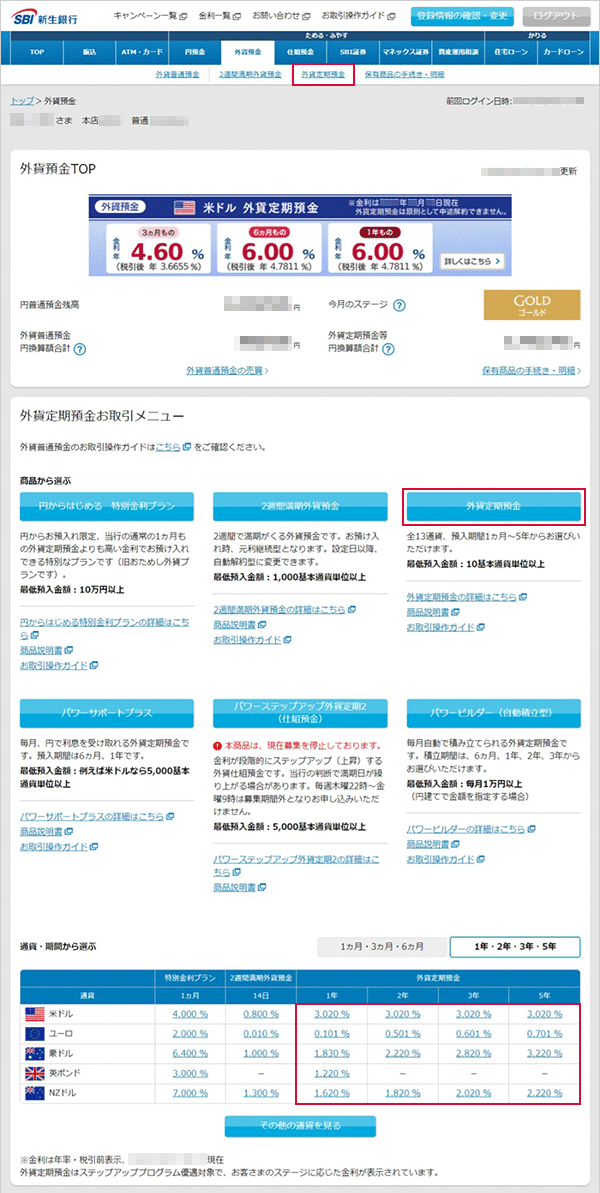Switch to the 1ヵ月・3ヵ月・6ヵ月 tab

point(383,946)
